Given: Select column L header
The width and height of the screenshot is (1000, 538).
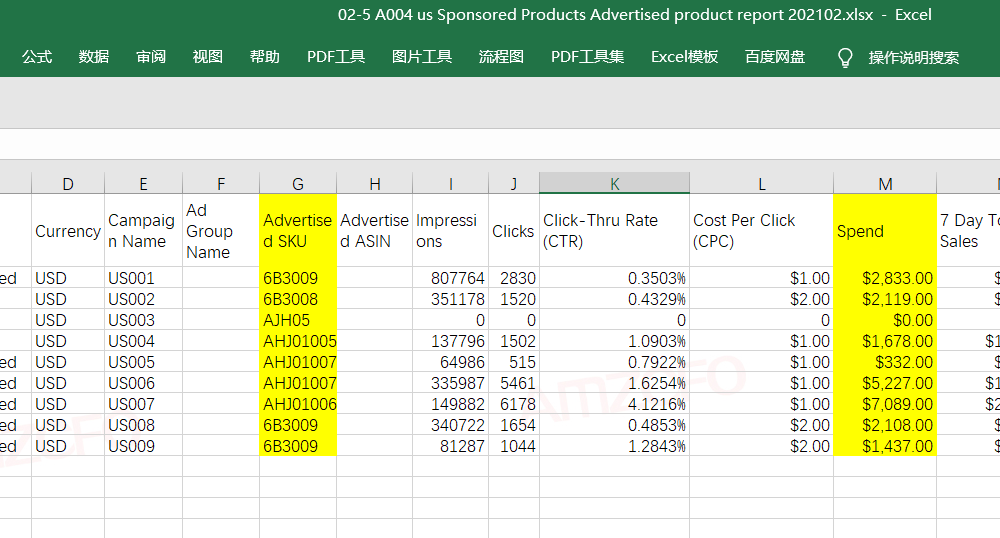Looking at the screenshot, I should tap(761, 184).
